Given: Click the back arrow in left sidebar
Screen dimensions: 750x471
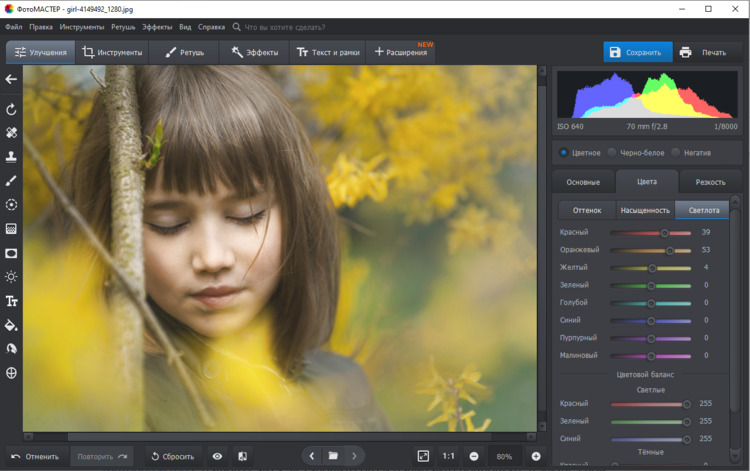Looking at the screenshot, I should 11,79.
